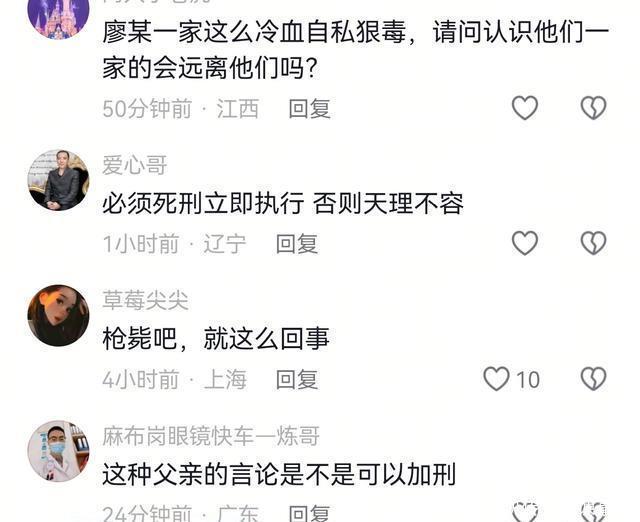This screenshot has width=640, height=522.
Task: Dislike the Jiangxi commenter's comment
Action: (593, 108)
